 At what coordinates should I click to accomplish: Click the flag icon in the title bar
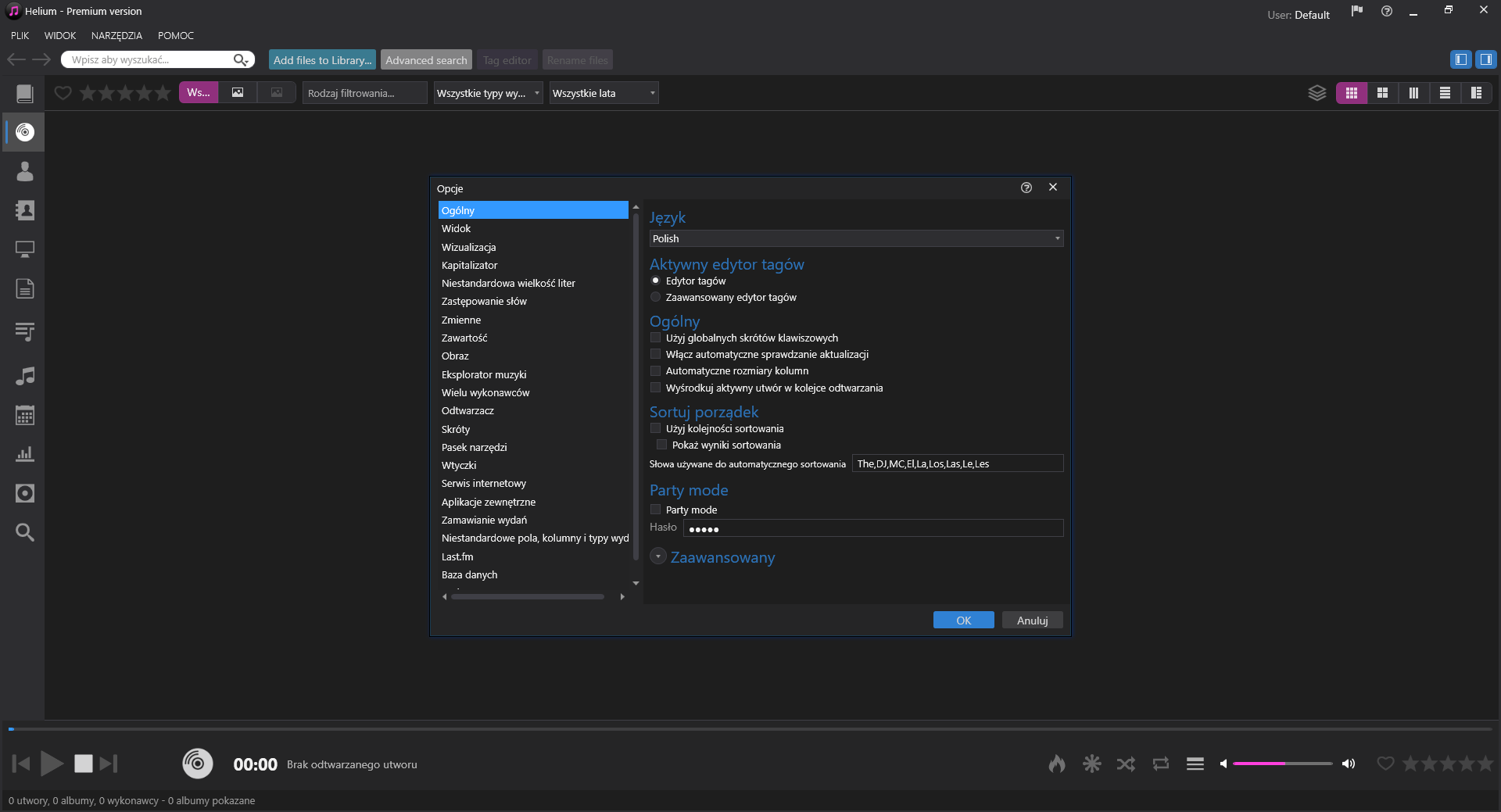[x=1357, y=11]
